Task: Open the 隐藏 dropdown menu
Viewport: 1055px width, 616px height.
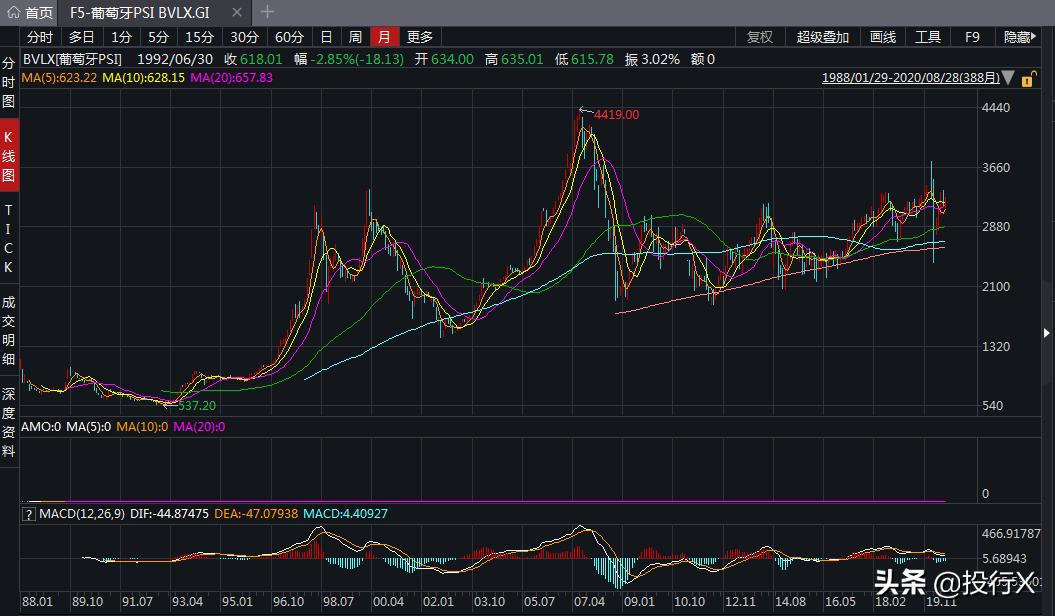Action: (1022, 37)
